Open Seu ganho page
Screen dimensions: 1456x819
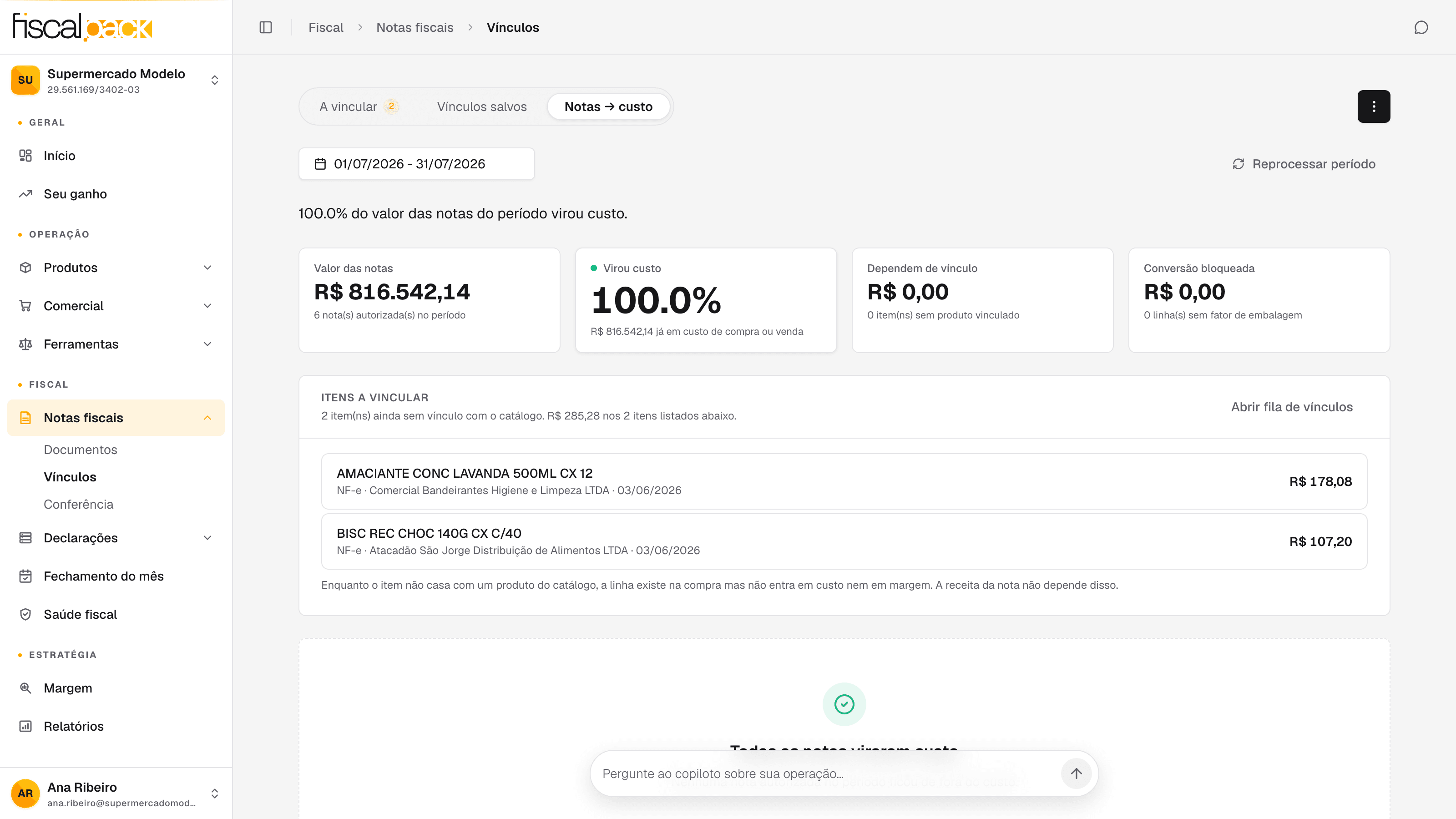[x=116, y=194]
